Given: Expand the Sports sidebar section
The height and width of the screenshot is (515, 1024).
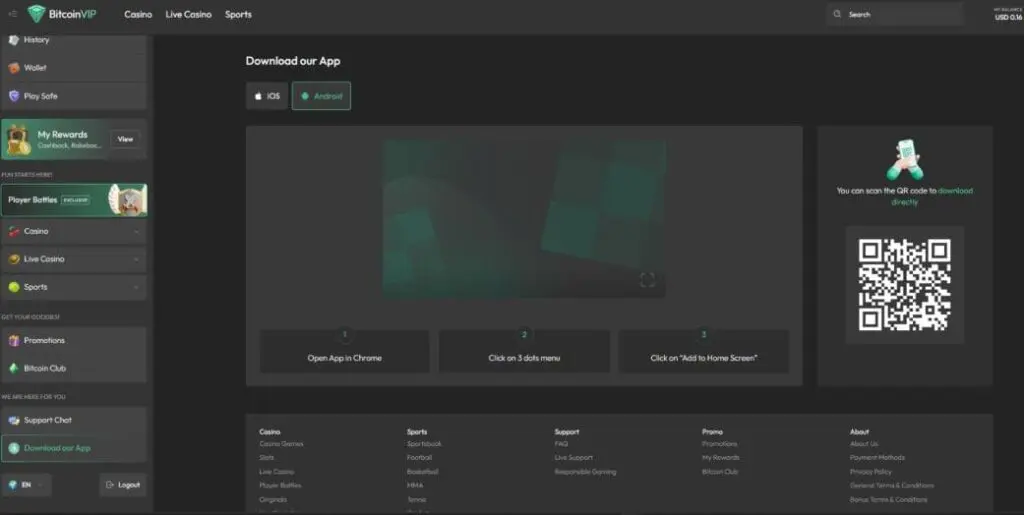Looking at the screenshot, I should (74, 287).
